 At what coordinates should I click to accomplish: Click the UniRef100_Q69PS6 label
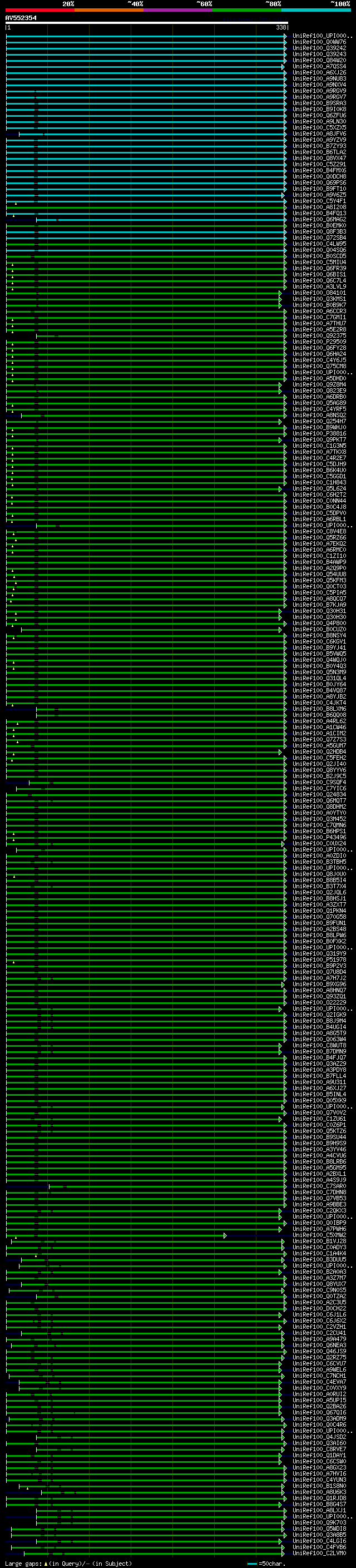pos(319,182)
